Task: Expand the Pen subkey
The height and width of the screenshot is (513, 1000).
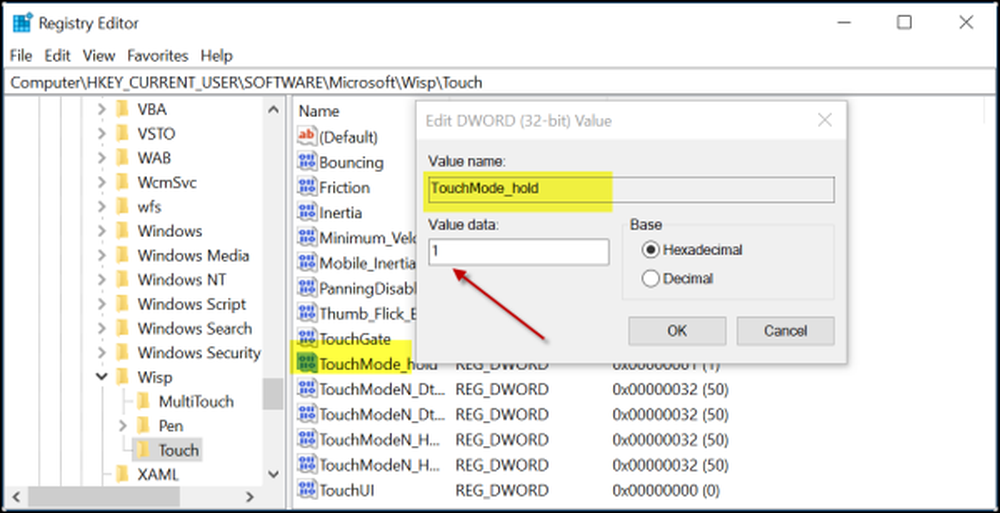Action: coord(122,426)
